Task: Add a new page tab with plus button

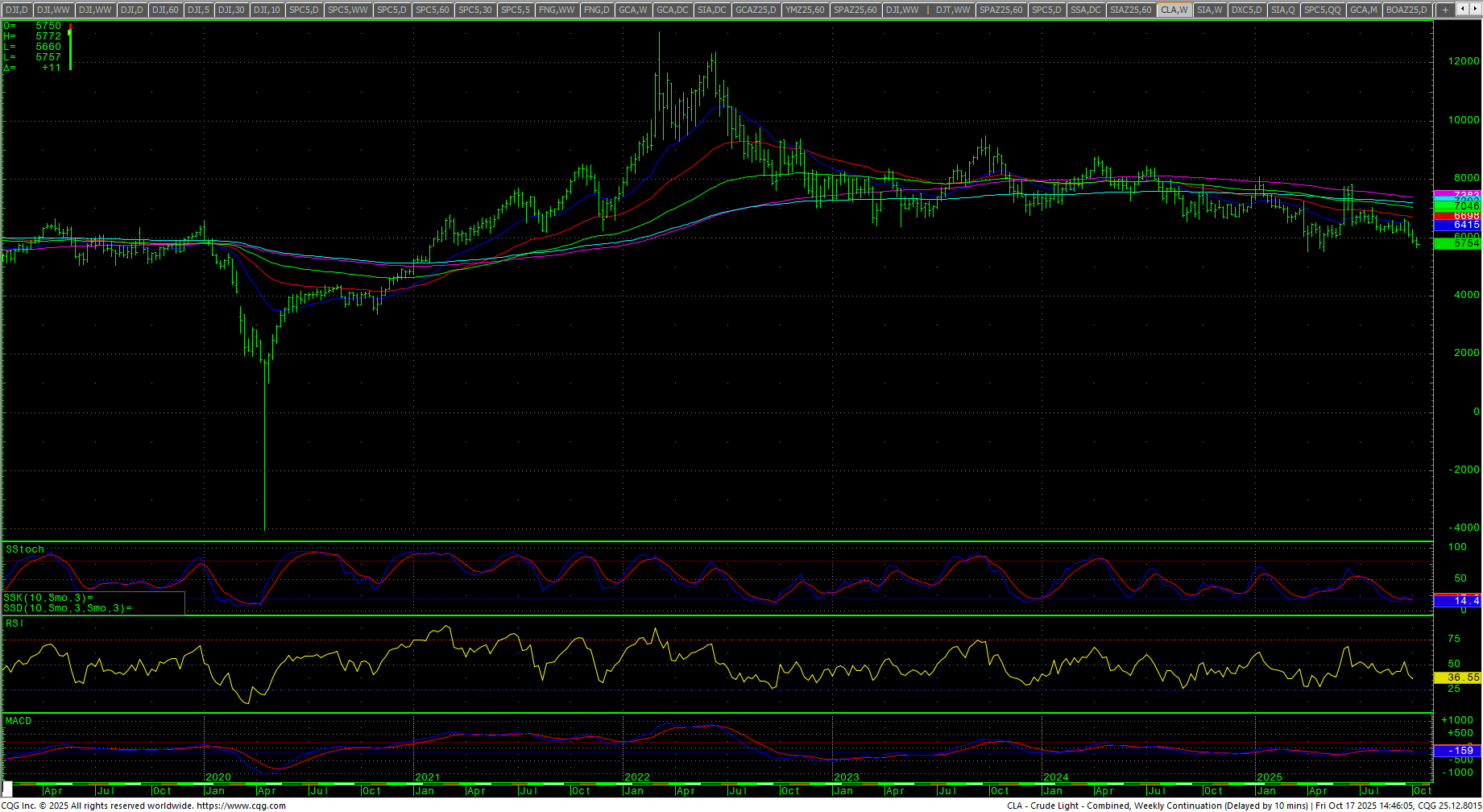Action: click(1445, 10)
